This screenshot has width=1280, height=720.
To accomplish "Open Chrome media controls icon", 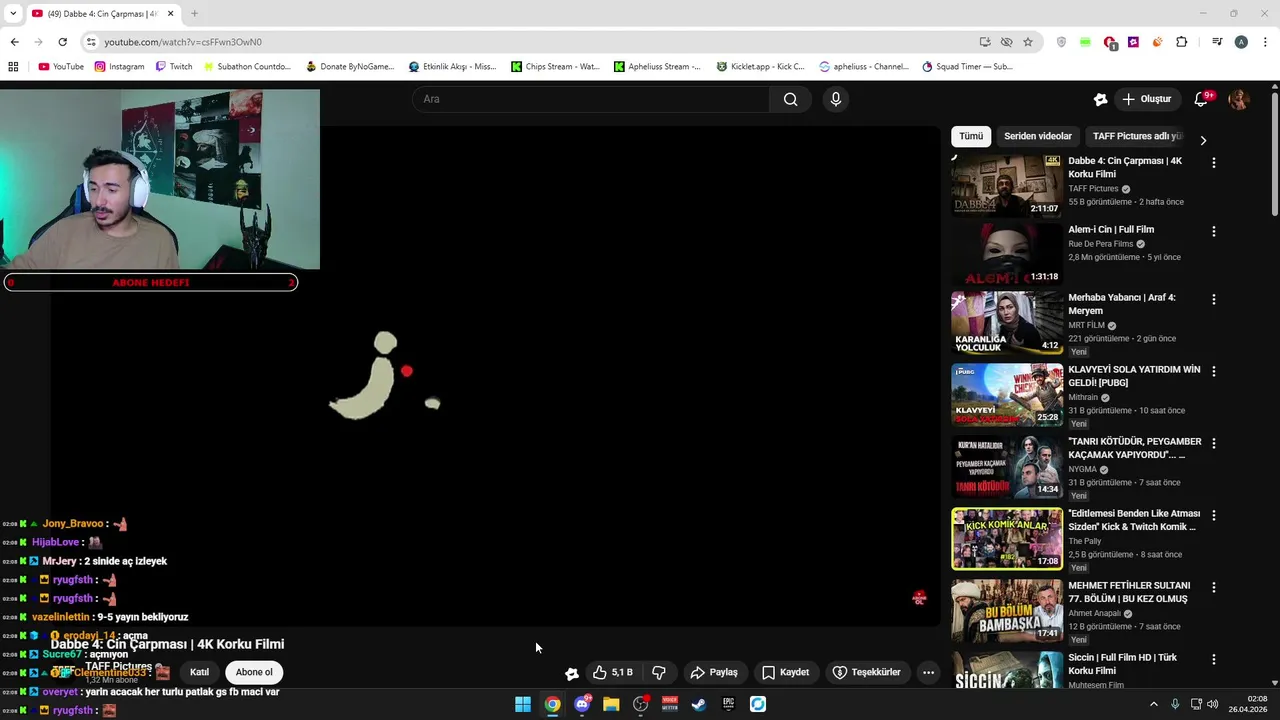I will pos(1217,42).
